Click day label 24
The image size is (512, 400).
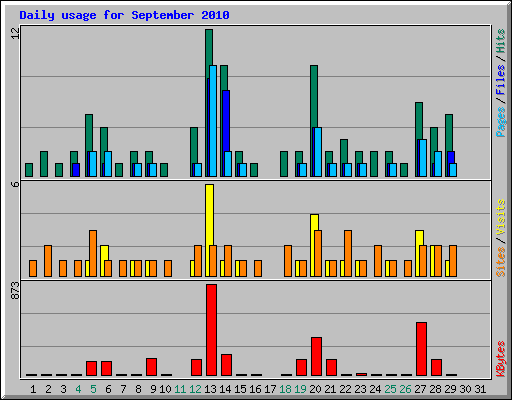[375, 389]
